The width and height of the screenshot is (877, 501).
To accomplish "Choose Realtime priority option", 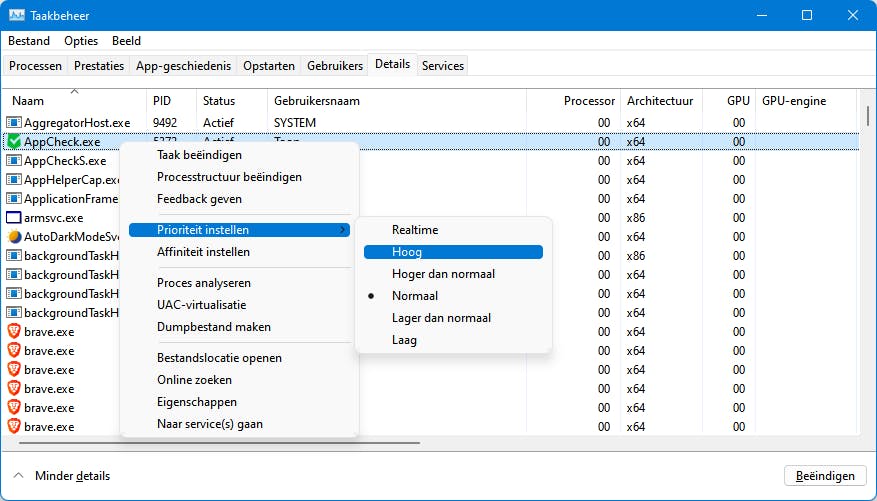I will pyautogui.click(x=414, y=230).
